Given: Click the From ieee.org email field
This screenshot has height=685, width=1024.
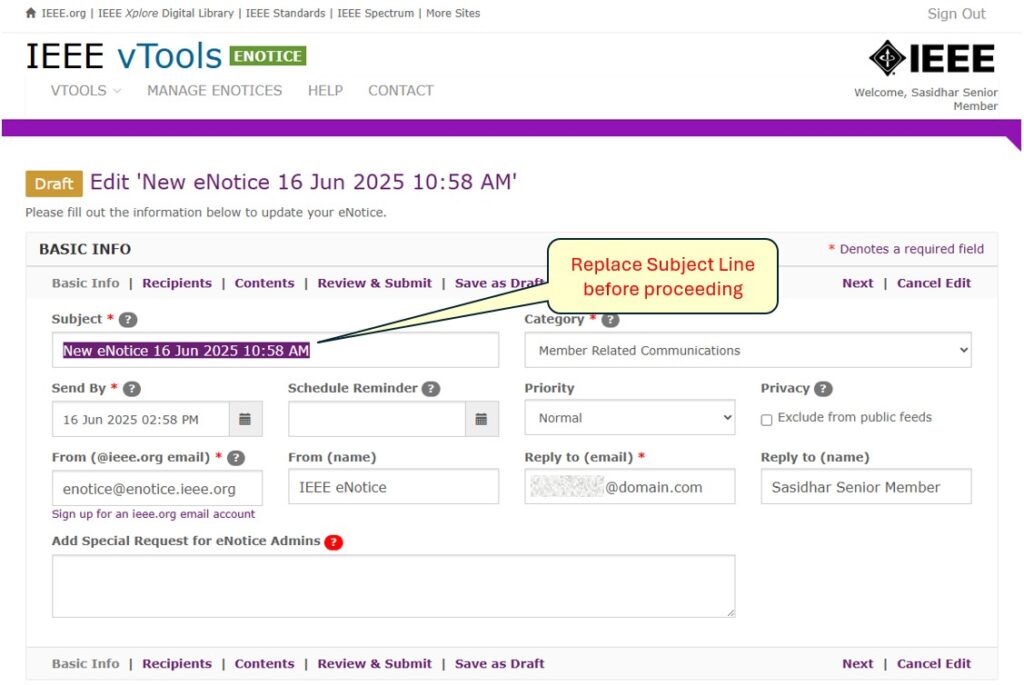Looking at the screenshot, I should coord(157,488).
